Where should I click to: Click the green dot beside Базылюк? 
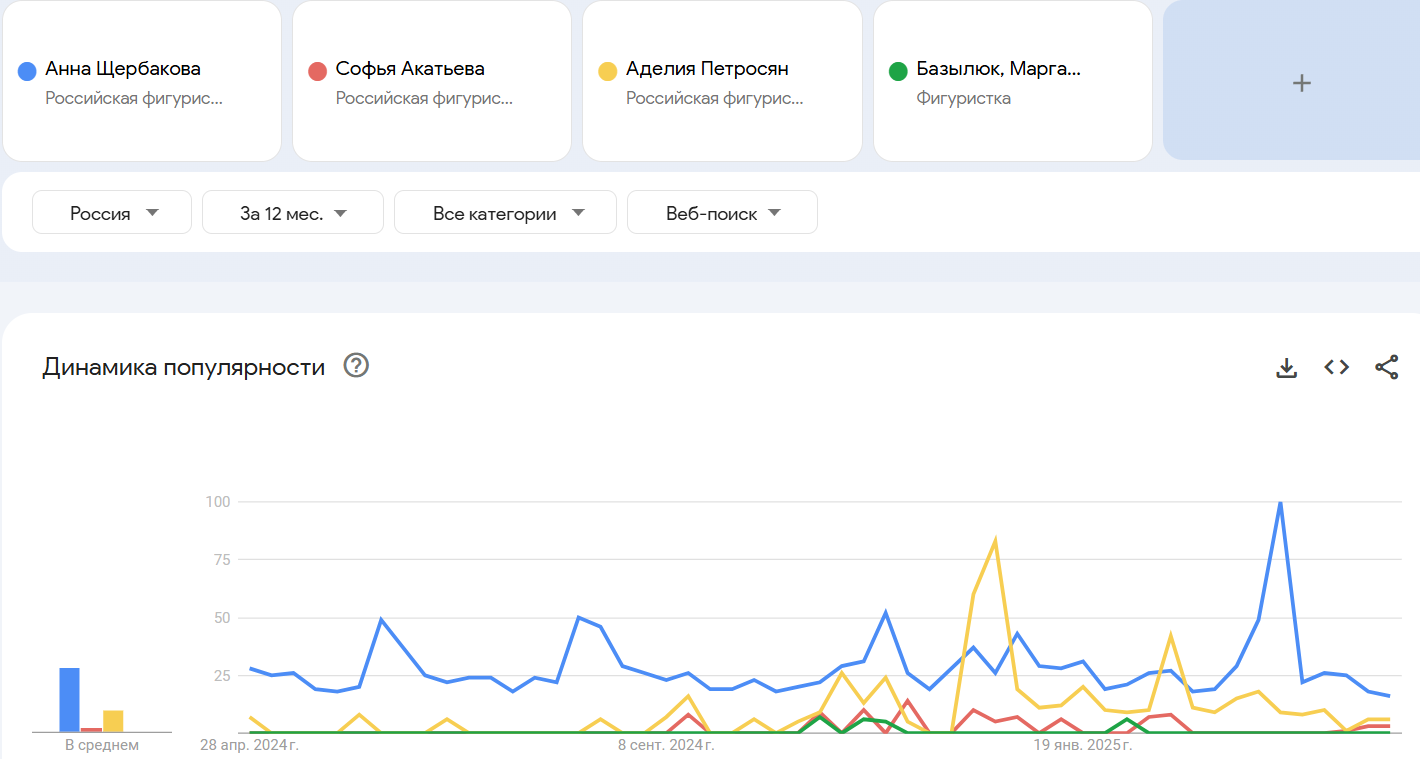click(x=898, y=71)
